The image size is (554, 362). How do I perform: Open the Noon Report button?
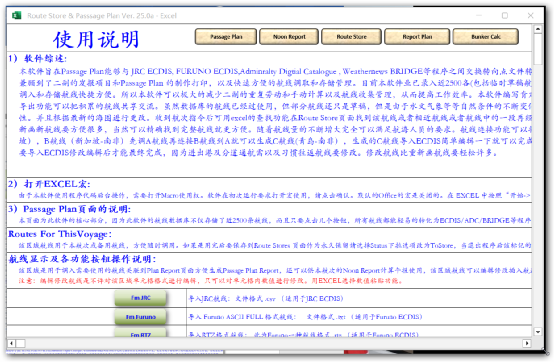tap(289, 37)
